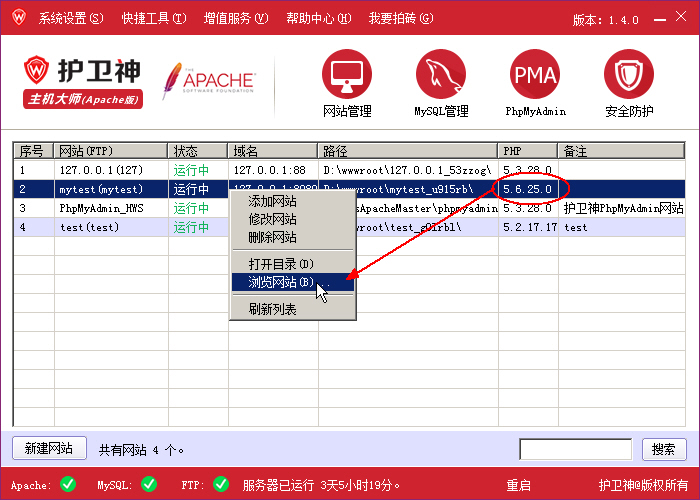Click the 新建网站 button
The image size is (700, 500).
pos(49,448)
